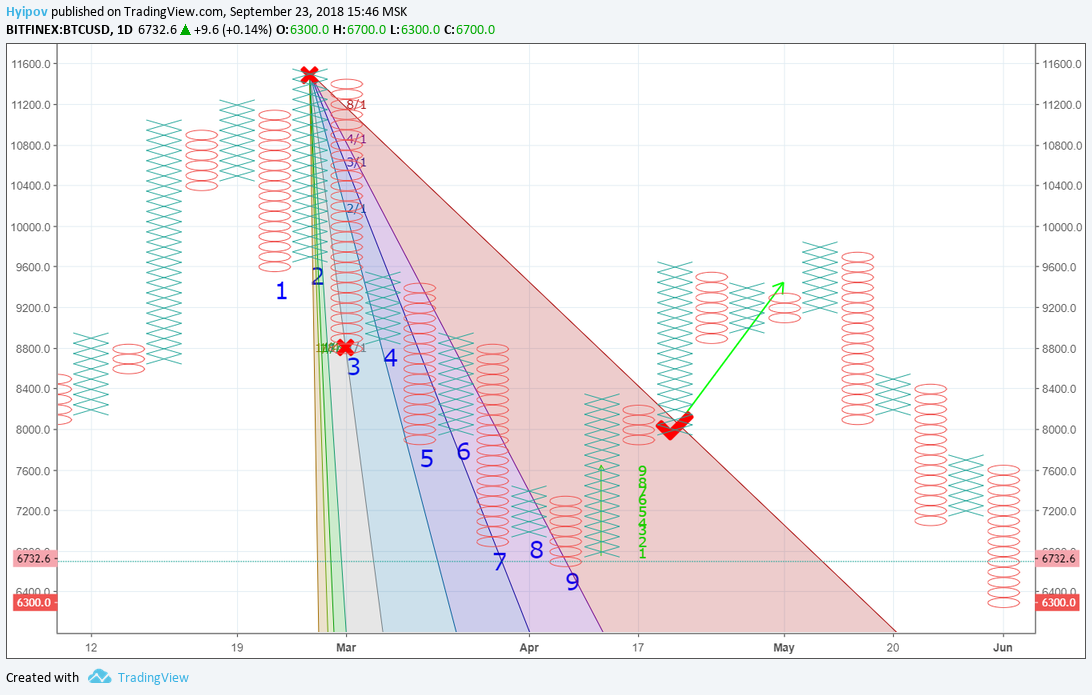Click the 7200.0 label on left price axis
Viewport: 1092px width, 695px height.
click(x=33, y=511)
